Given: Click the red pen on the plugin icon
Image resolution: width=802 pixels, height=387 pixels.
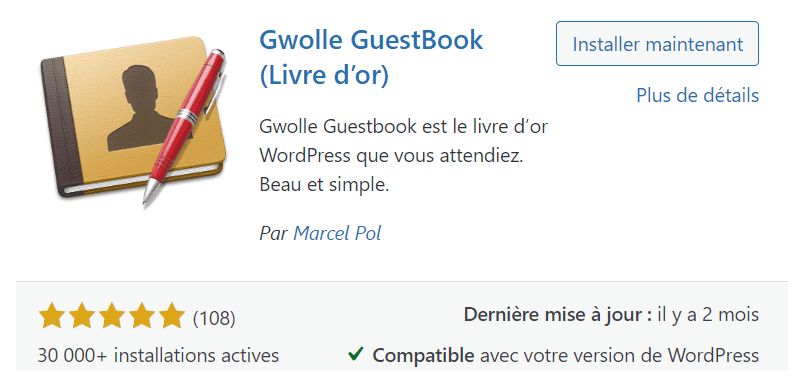Looking at the screenshot, I should click(x=184, y=125).
